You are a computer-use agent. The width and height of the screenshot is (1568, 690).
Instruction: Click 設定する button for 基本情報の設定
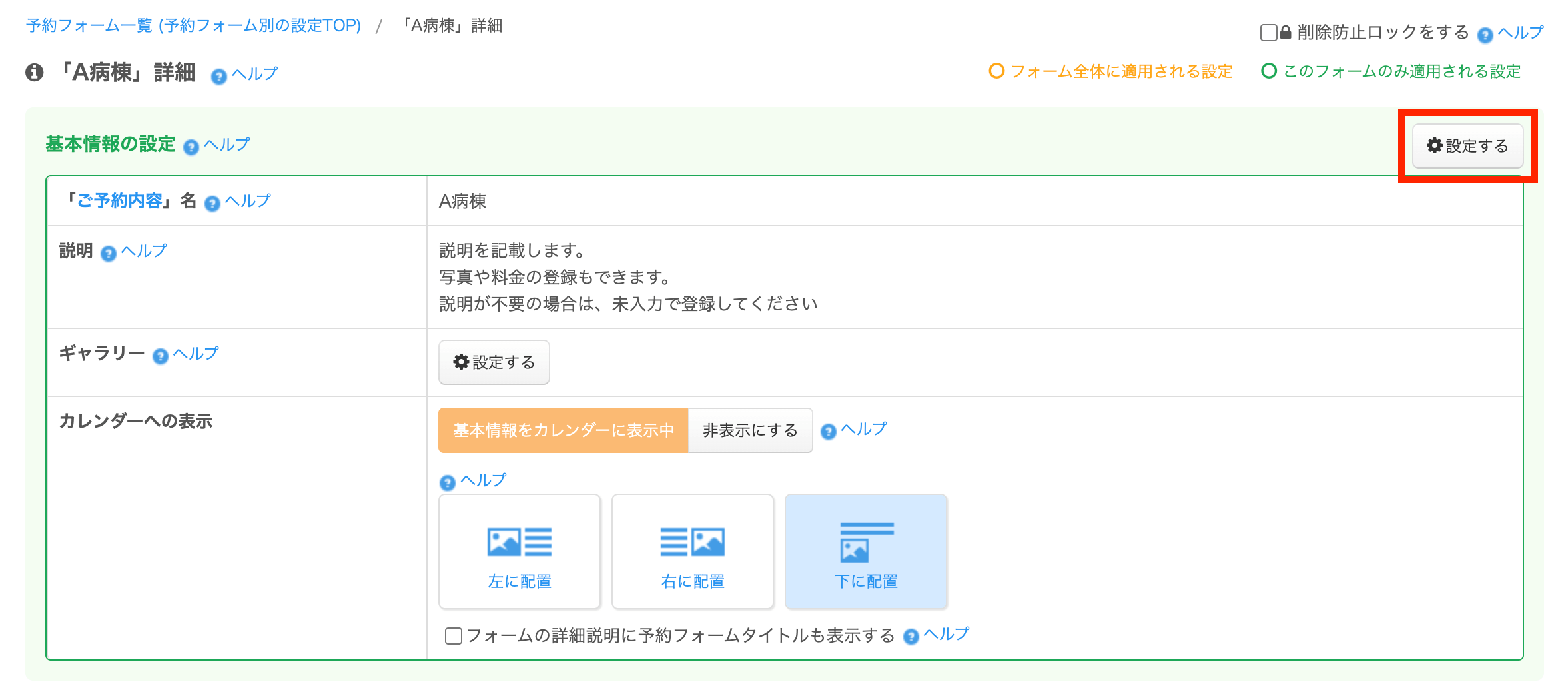click(x=1467, y=146)
